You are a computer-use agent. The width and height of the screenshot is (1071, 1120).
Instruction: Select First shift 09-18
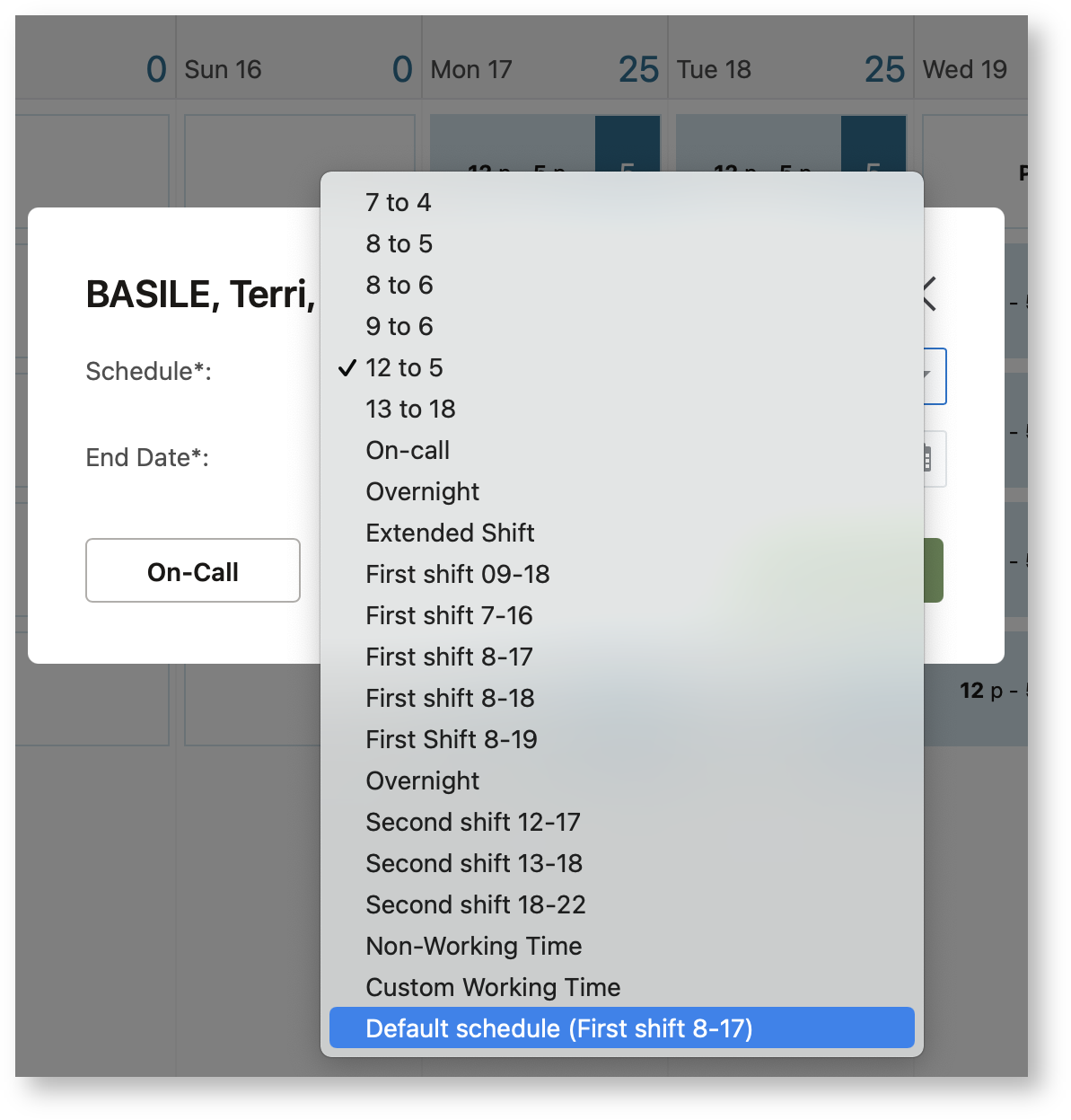(x=458, y=574)
